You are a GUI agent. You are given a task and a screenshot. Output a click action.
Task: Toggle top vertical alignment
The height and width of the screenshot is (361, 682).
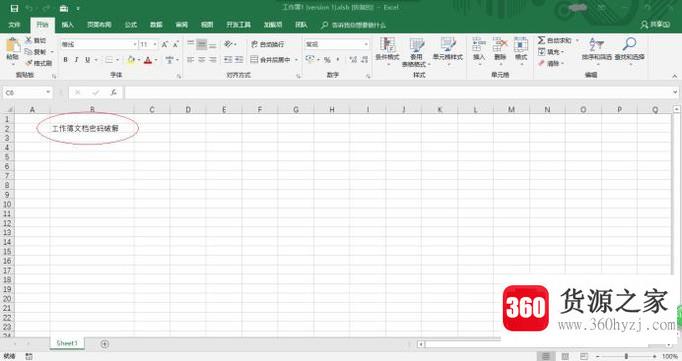coord(191,44)
